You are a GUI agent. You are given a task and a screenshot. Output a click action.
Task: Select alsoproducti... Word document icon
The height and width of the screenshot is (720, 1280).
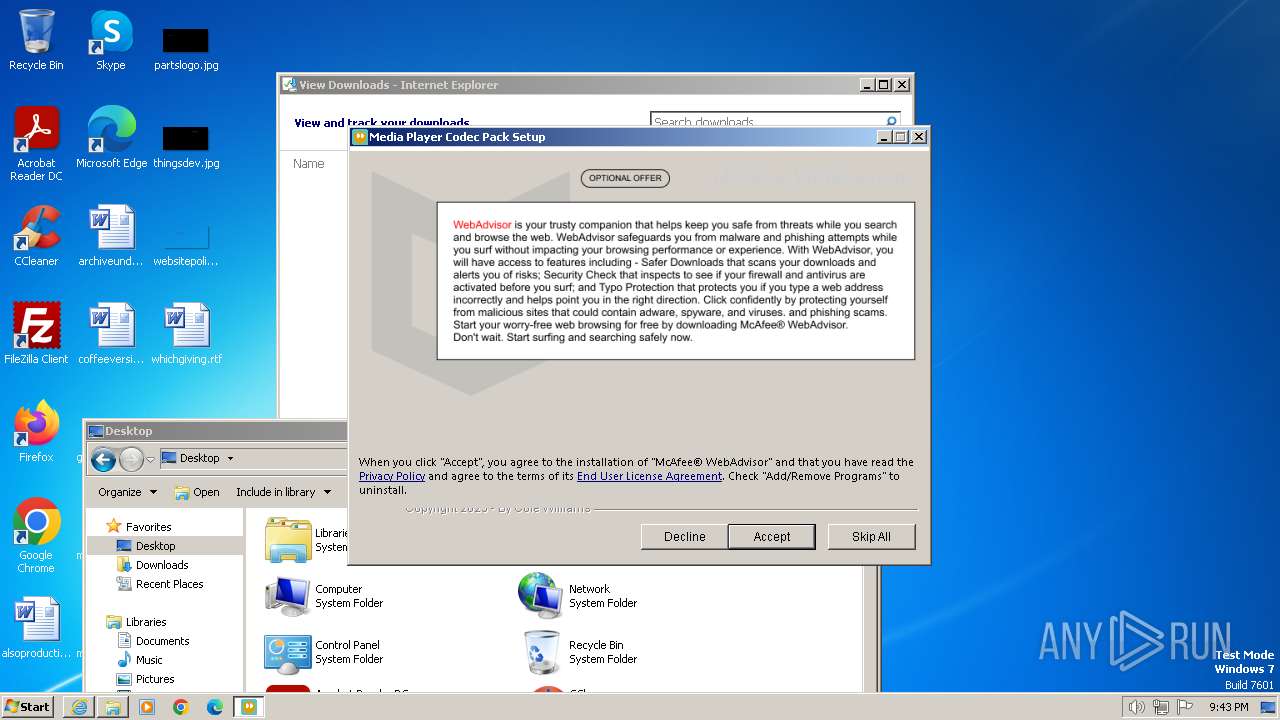tap(36, 627)
